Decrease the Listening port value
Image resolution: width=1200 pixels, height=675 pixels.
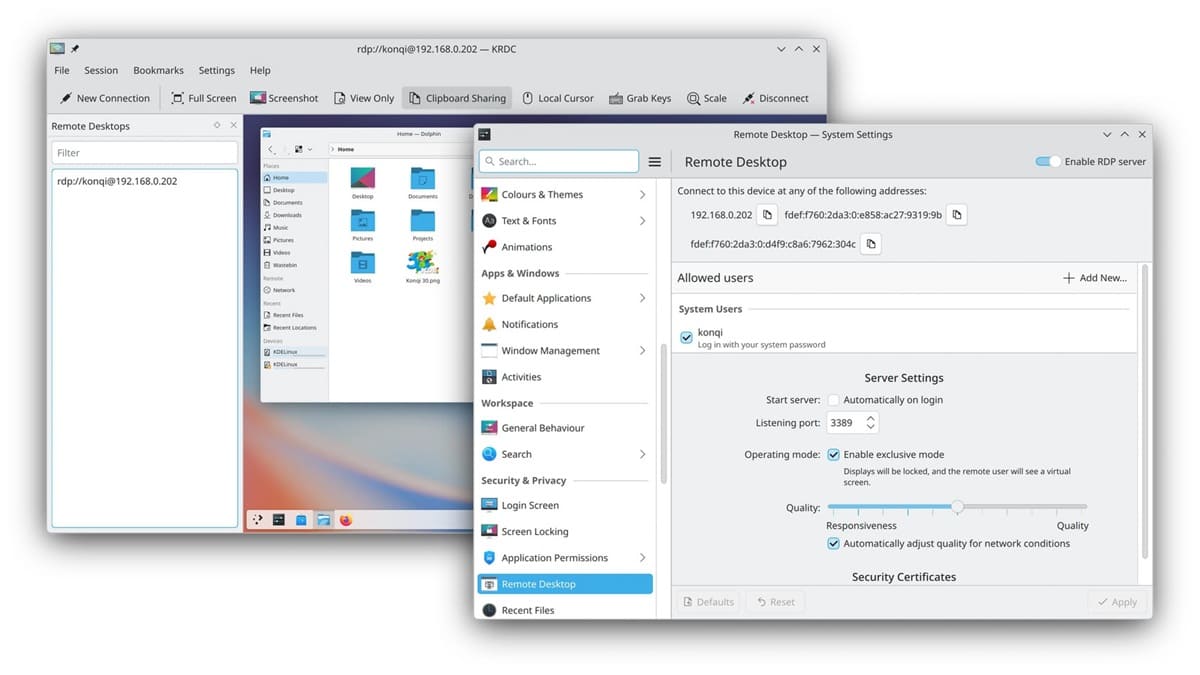click(870, 428)
